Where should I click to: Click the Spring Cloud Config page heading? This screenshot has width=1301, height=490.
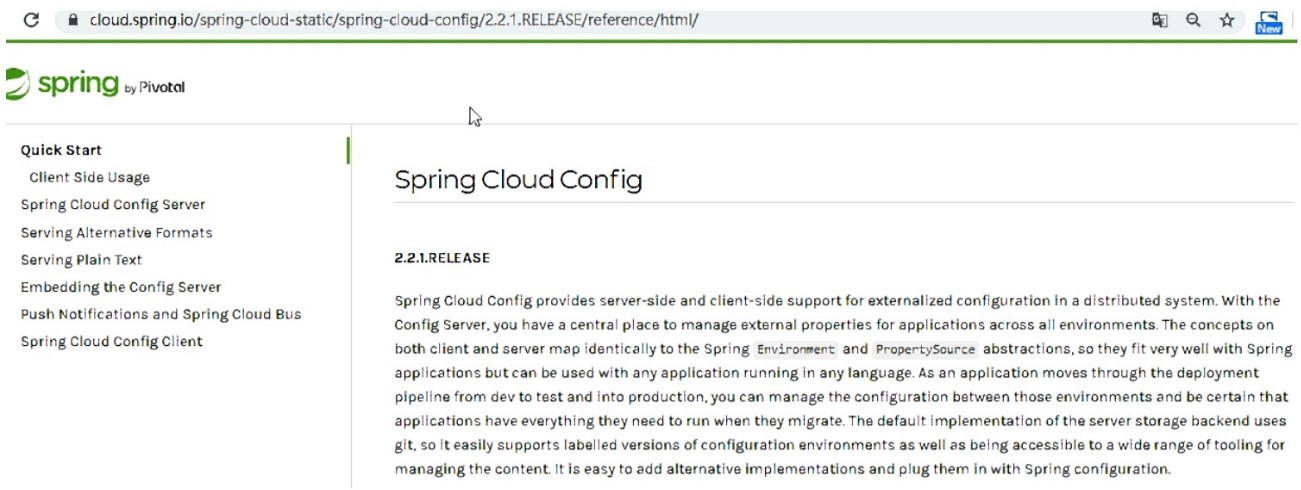point(518,180)
